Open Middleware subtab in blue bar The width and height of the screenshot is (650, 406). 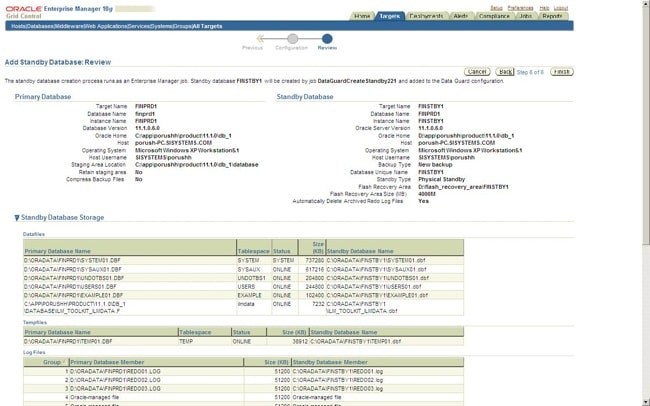point(69,26)
